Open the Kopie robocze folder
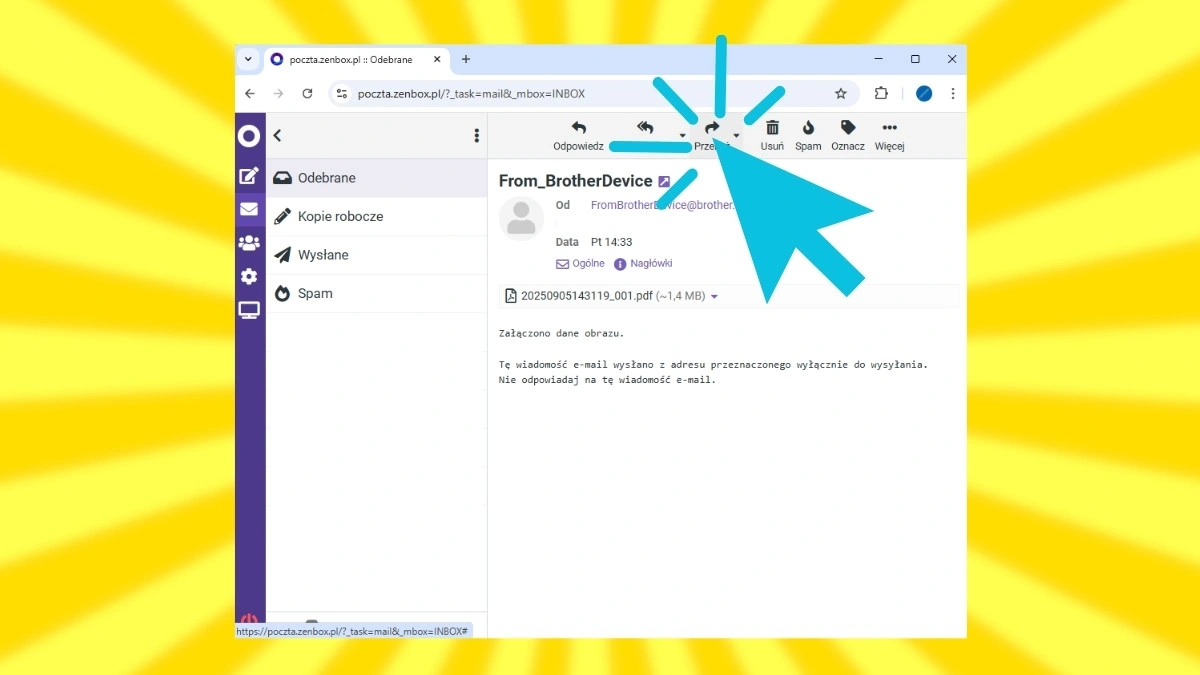The height and width of the screenshot is (675, 1200). point(376,216)
